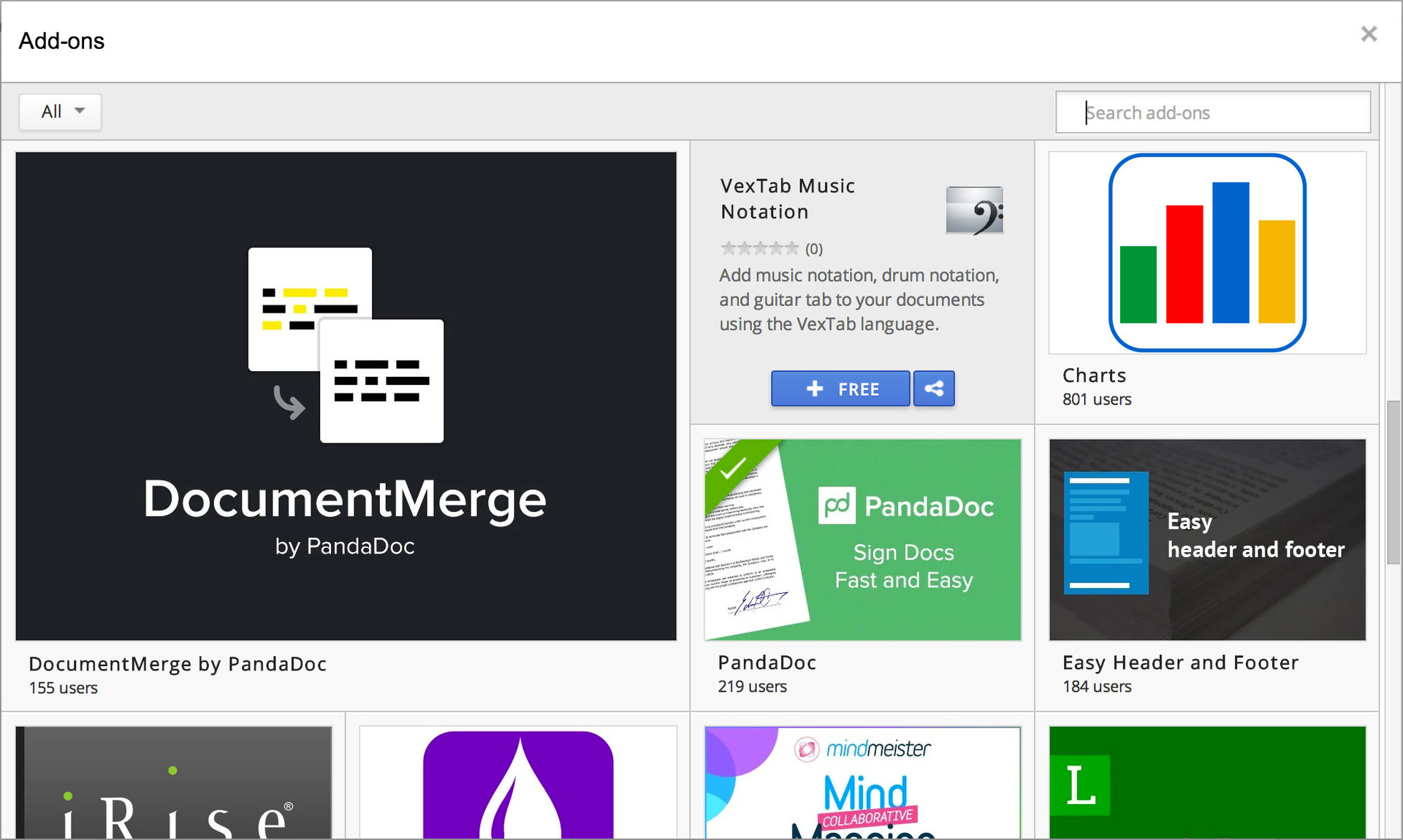
Task: Click the VexTab star rating
Action: [x=760, y=248]
